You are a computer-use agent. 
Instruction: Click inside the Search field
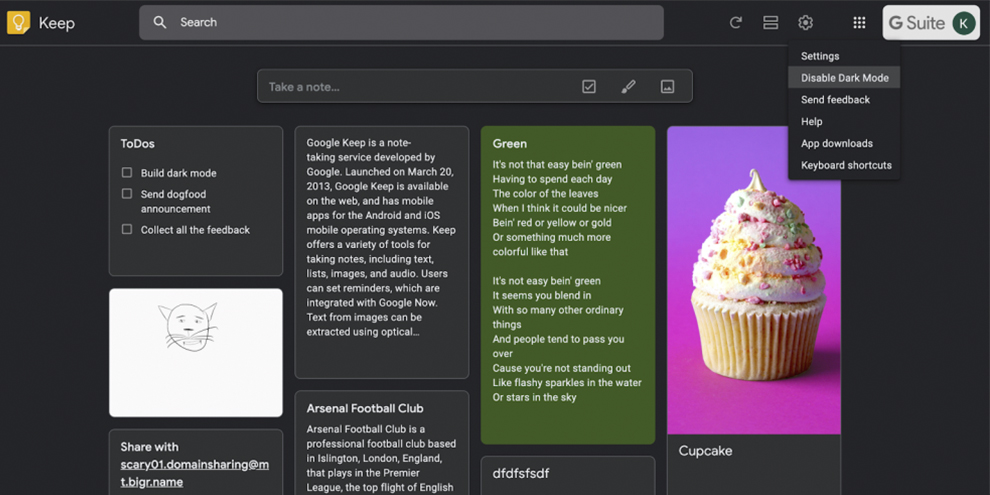click(402, 23)
